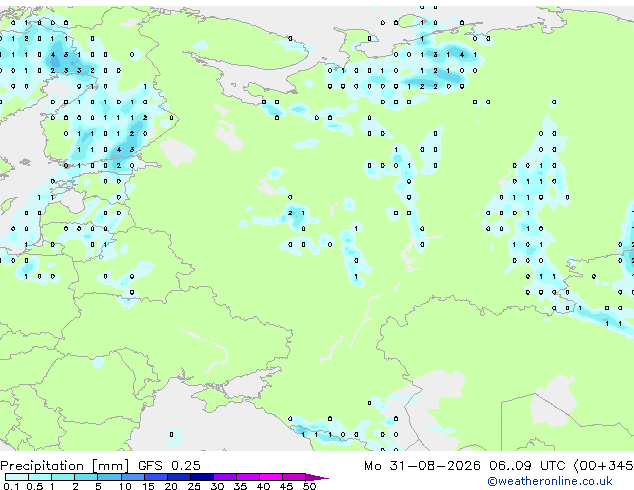Pick the 5–10 mm legend color swatch

(109, 477)
